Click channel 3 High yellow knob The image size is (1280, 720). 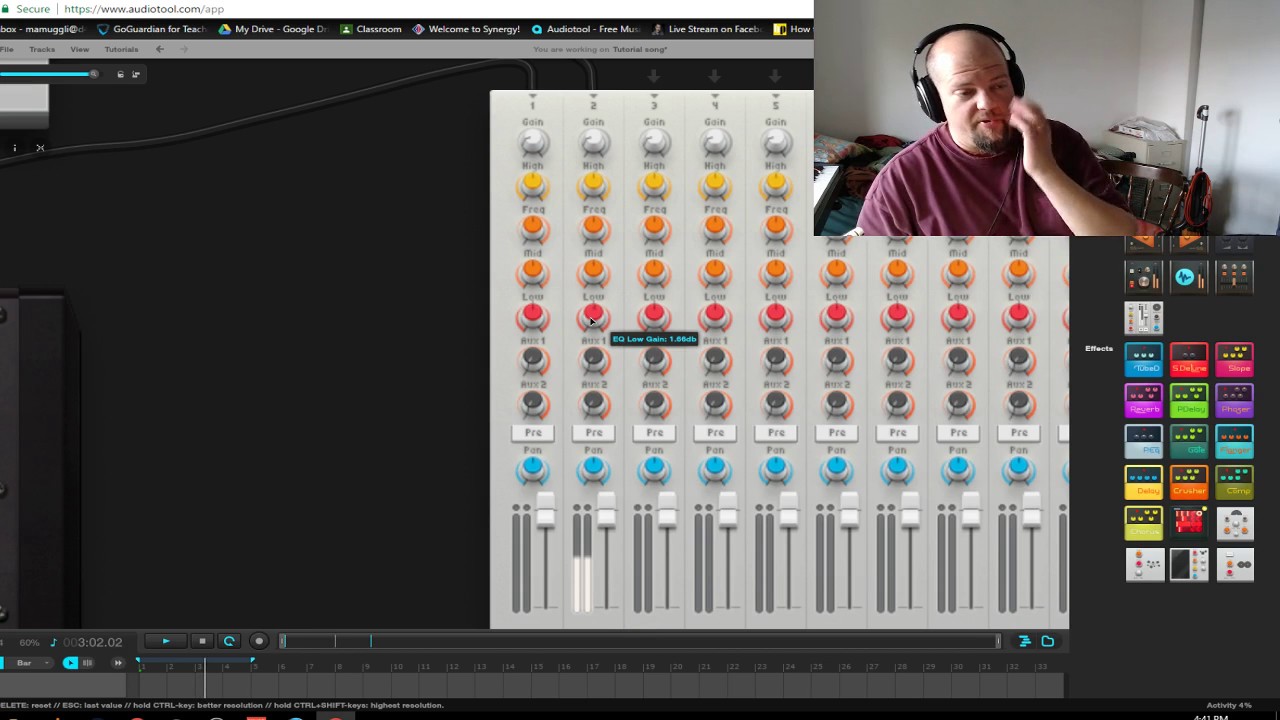[654, 183]
